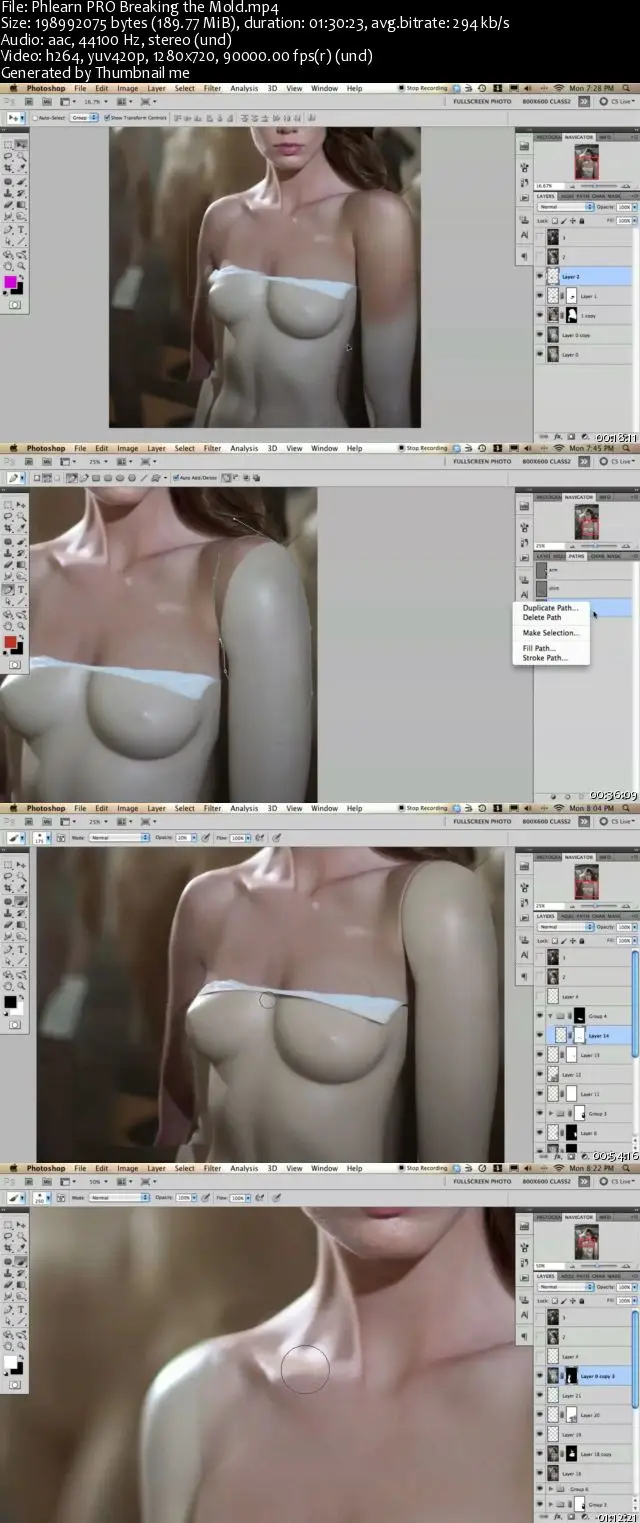Click the red foreground color swatch

click(11, 642)
